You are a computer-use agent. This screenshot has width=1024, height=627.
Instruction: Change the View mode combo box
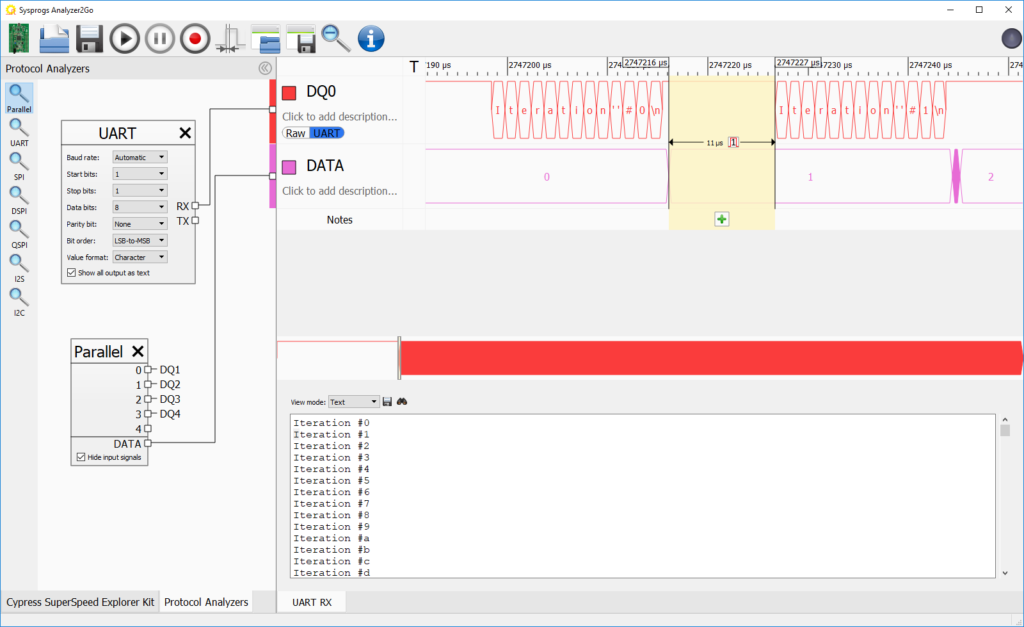pyautogui.click(x=353, y=401)
